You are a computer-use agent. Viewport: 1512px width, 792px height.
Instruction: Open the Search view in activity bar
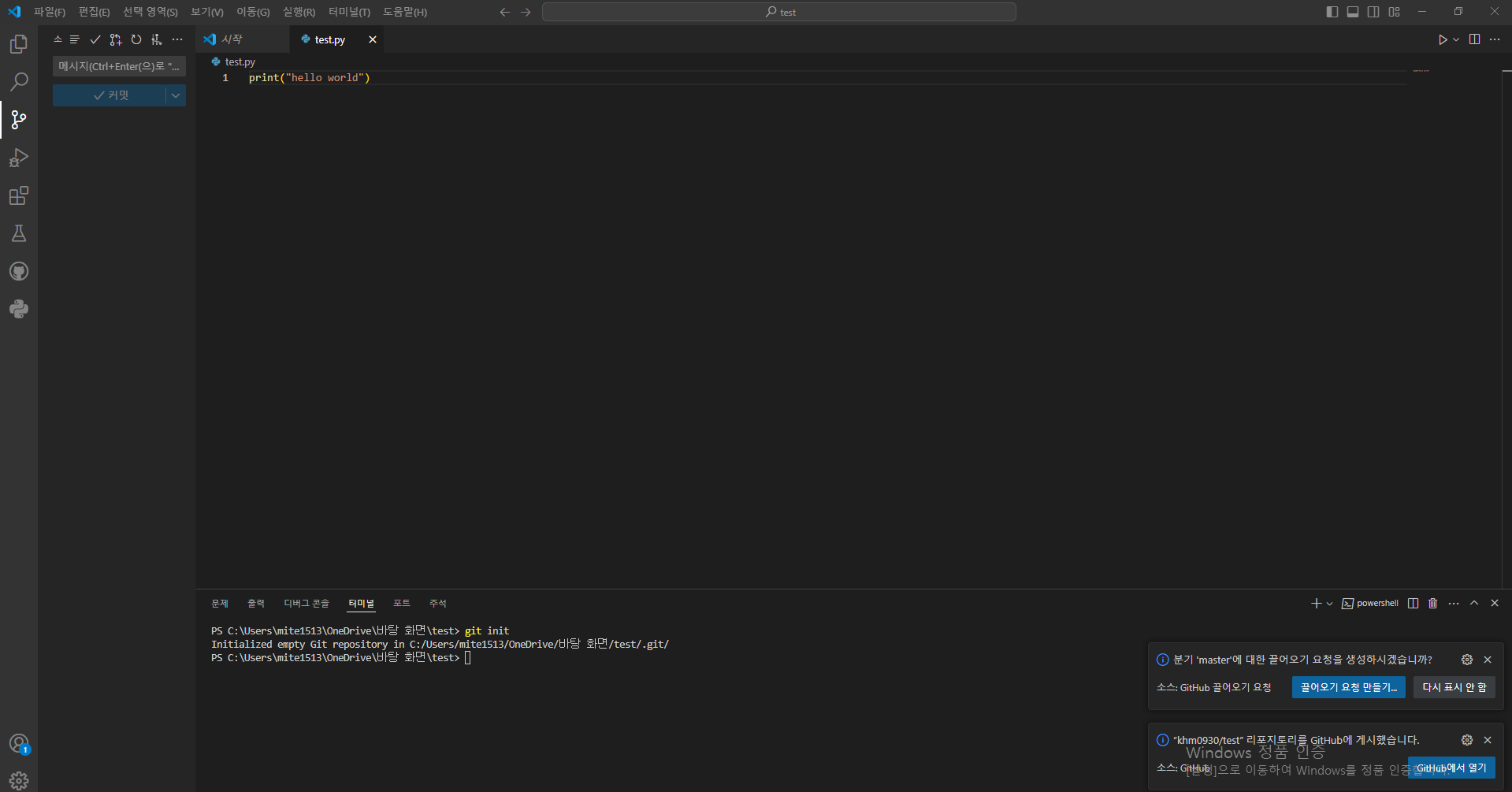click(x=19, y=82)
